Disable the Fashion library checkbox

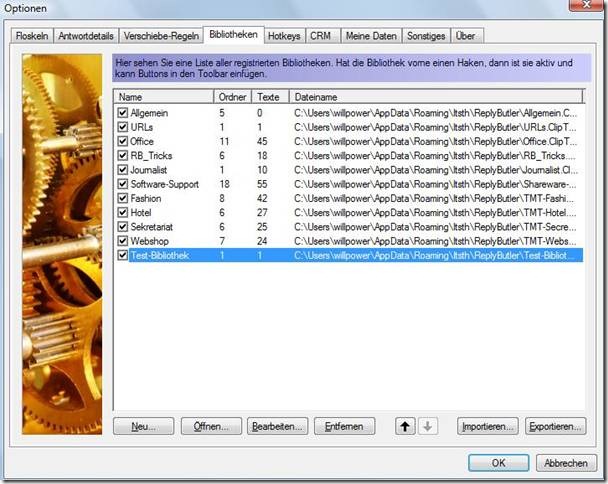tap(123, 198)
